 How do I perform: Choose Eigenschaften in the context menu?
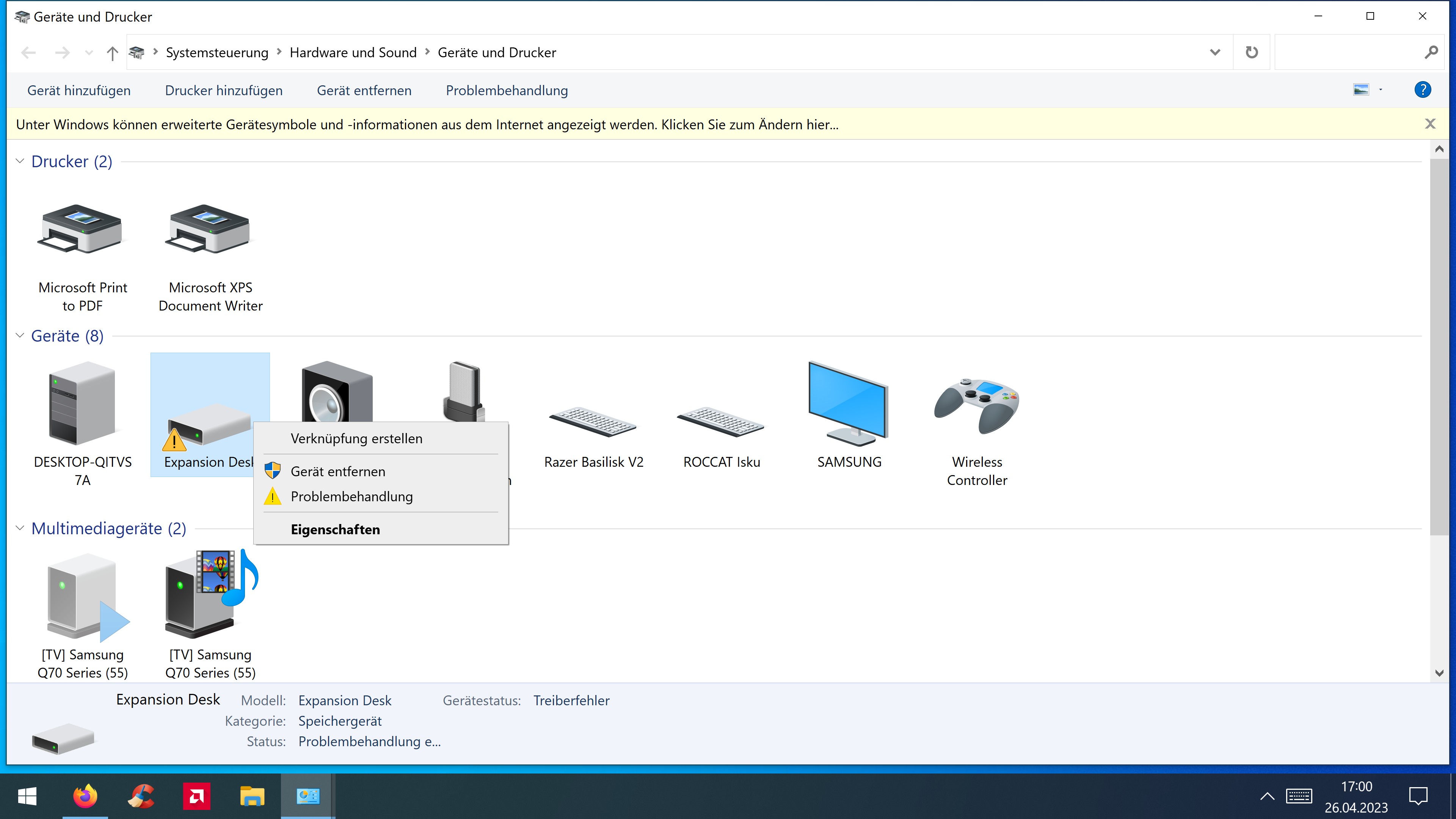pos(335,529)
